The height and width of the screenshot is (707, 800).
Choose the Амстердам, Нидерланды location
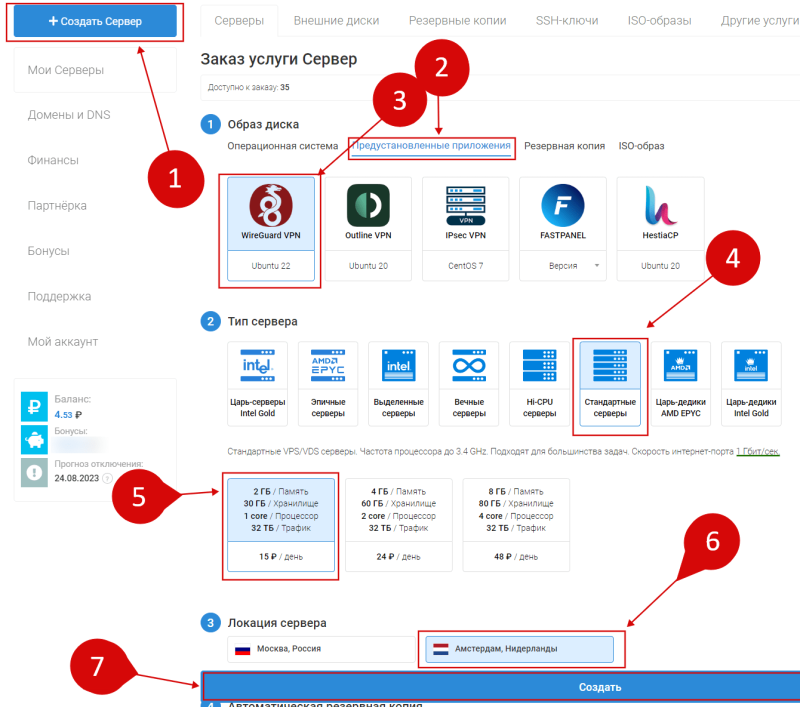pyautogui.click(x=519, y=649)
